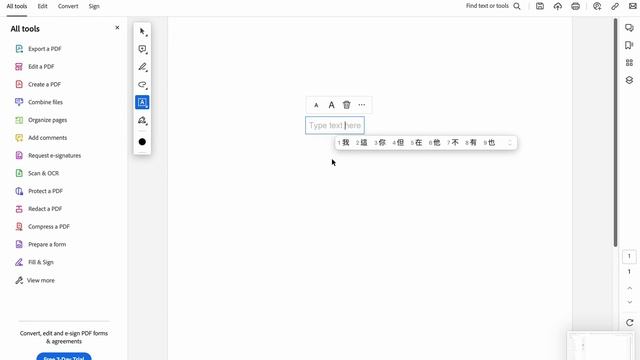Open Add comments tool
Screen dimensions: 640x360
41,138
